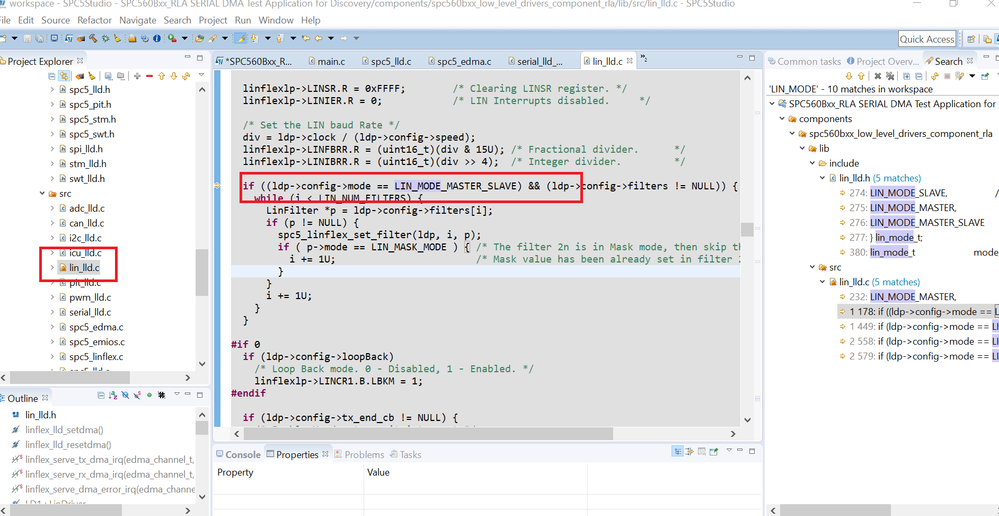Click Collapse All in Project Explorer toolbar
999x516 pixels.
tap(52, 76)
